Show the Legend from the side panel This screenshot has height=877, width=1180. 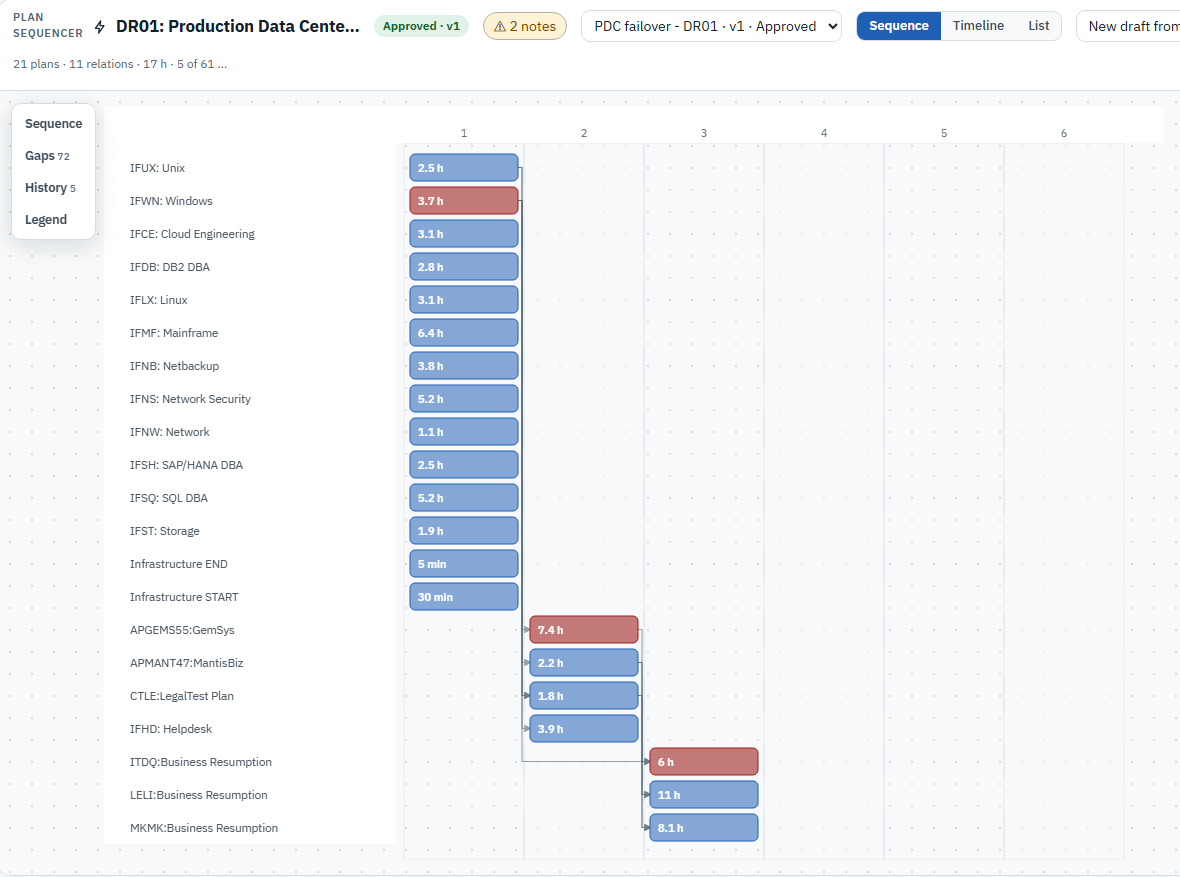46,220
